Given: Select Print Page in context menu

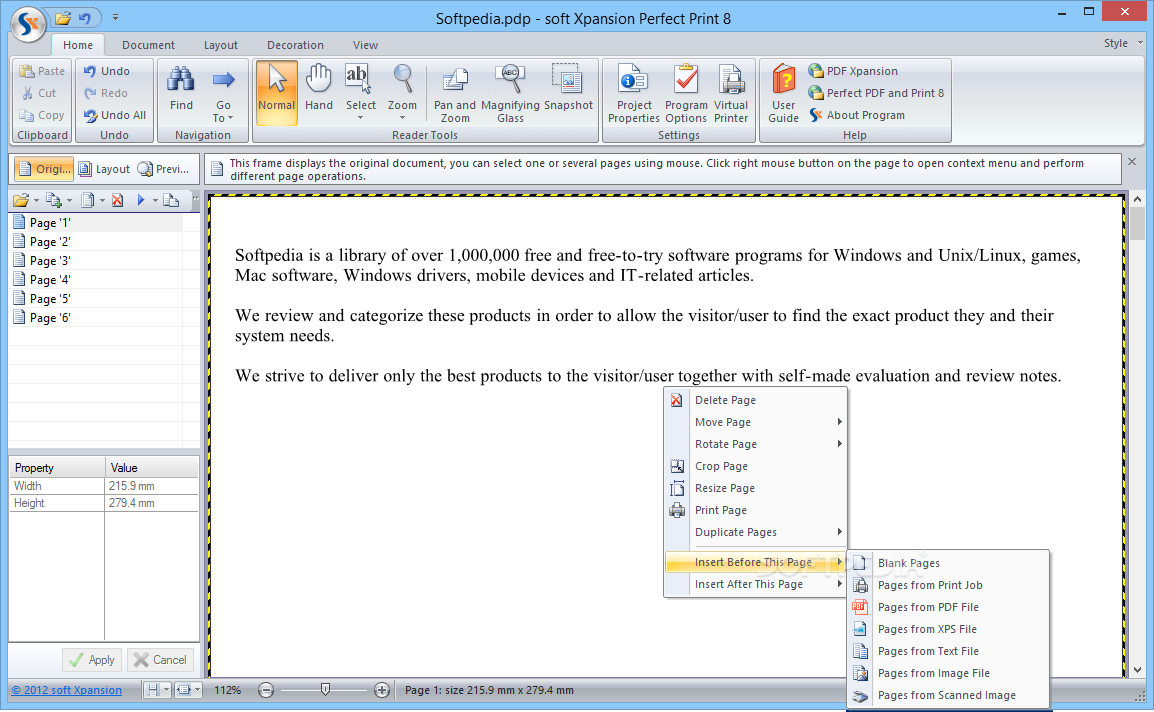Looking at the screenshot, I should point(756,511).
